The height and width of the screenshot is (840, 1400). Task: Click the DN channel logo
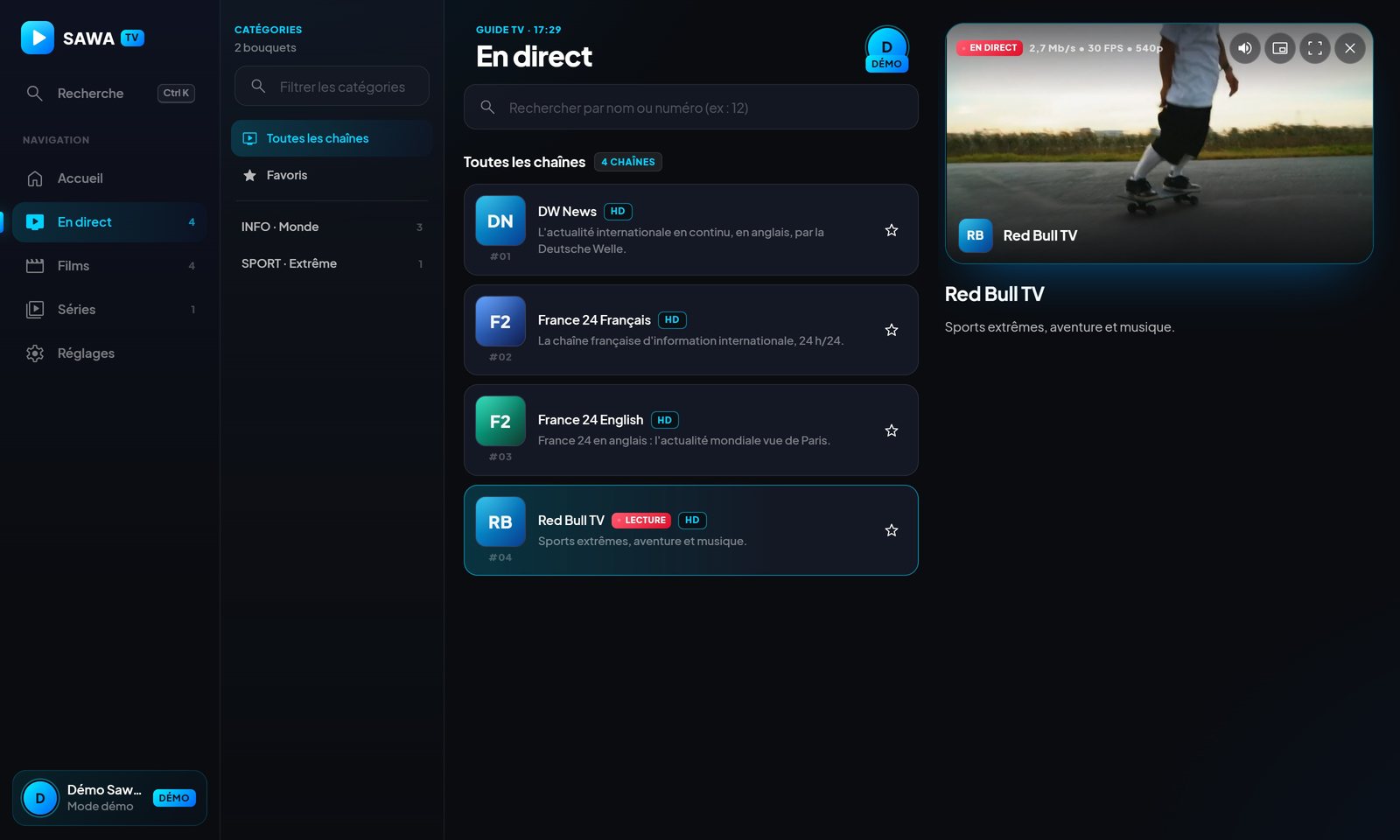pos(500,221)
